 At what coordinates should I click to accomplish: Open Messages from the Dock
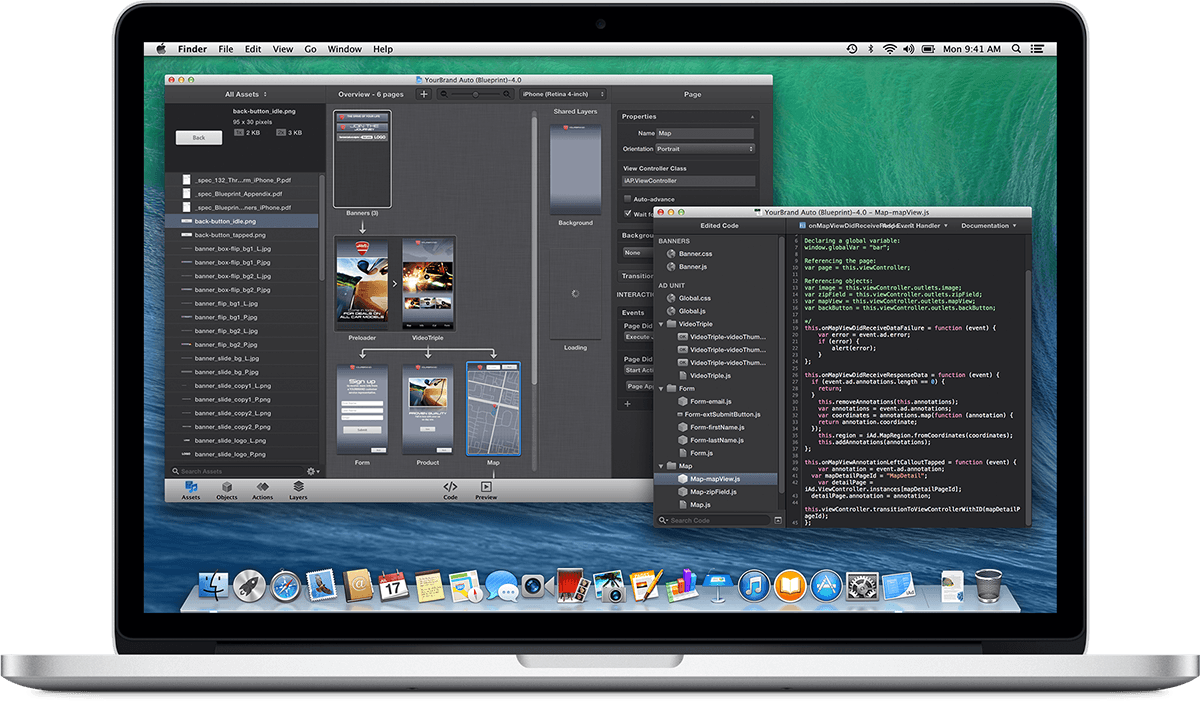[x=501, y=587]
